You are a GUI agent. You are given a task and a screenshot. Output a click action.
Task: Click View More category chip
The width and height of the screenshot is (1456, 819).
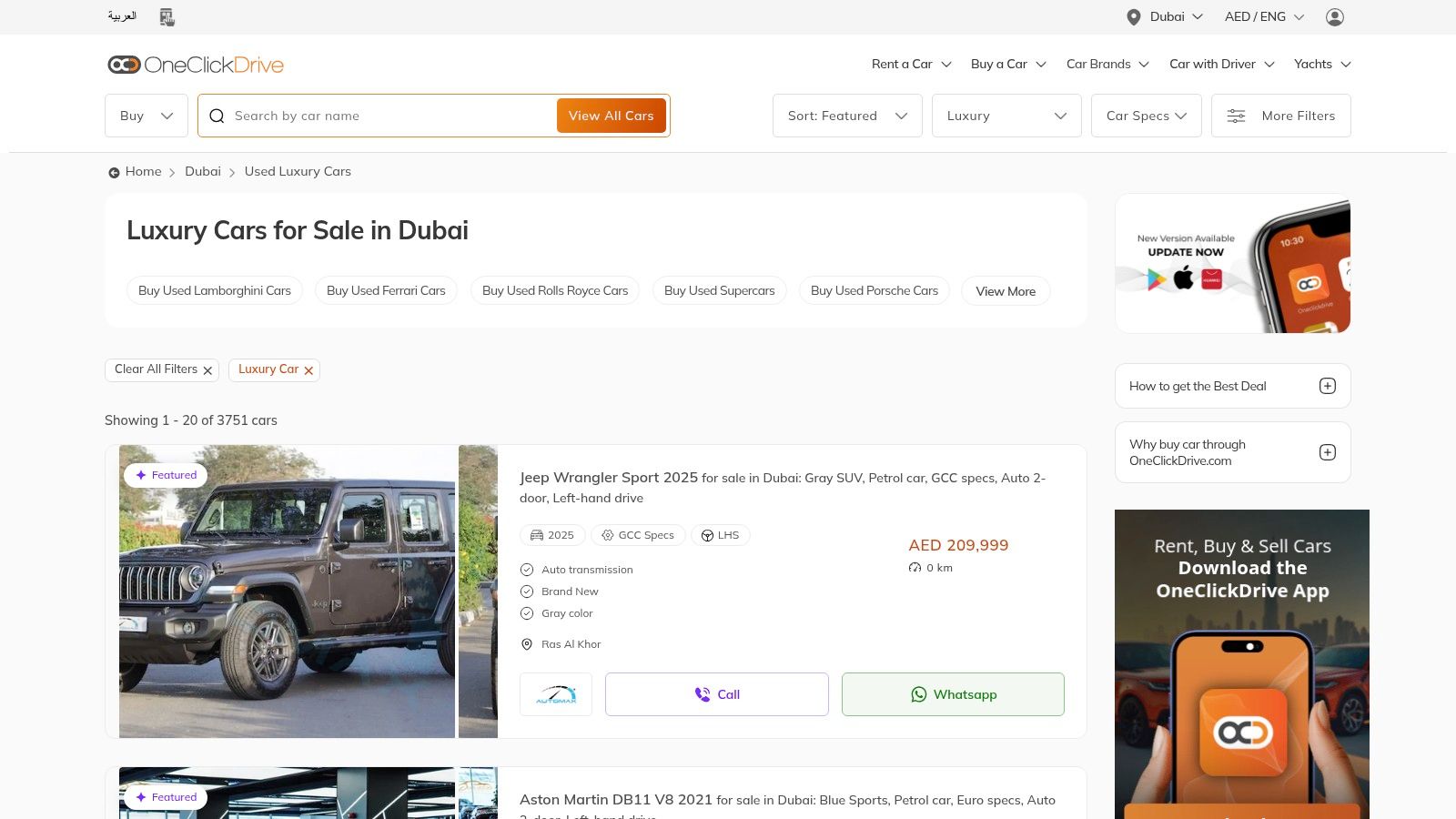coord(1006,291)
